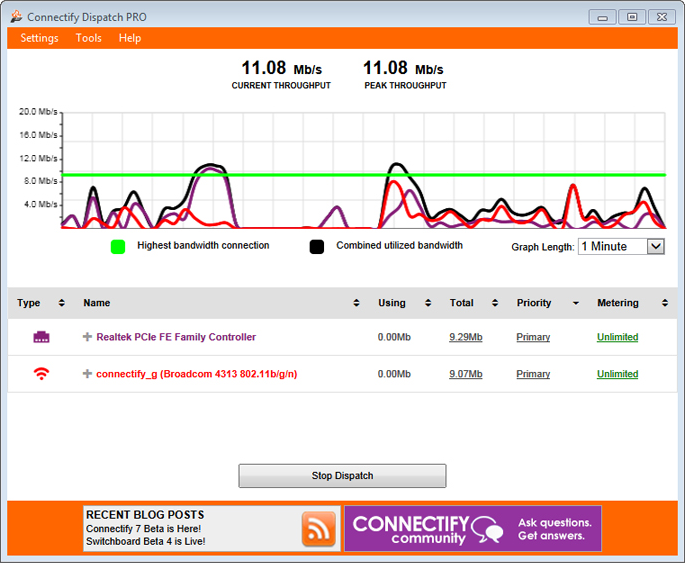685x563 pixels.
Task: Expand the Realtek PCIe FE Family Controller row
Action: click(87, 338)
